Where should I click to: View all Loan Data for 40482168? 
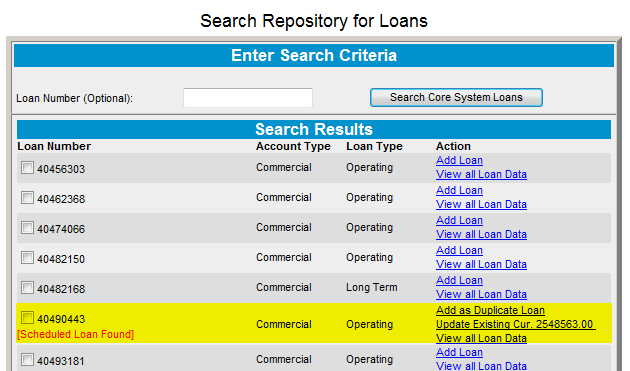[481, 295]
